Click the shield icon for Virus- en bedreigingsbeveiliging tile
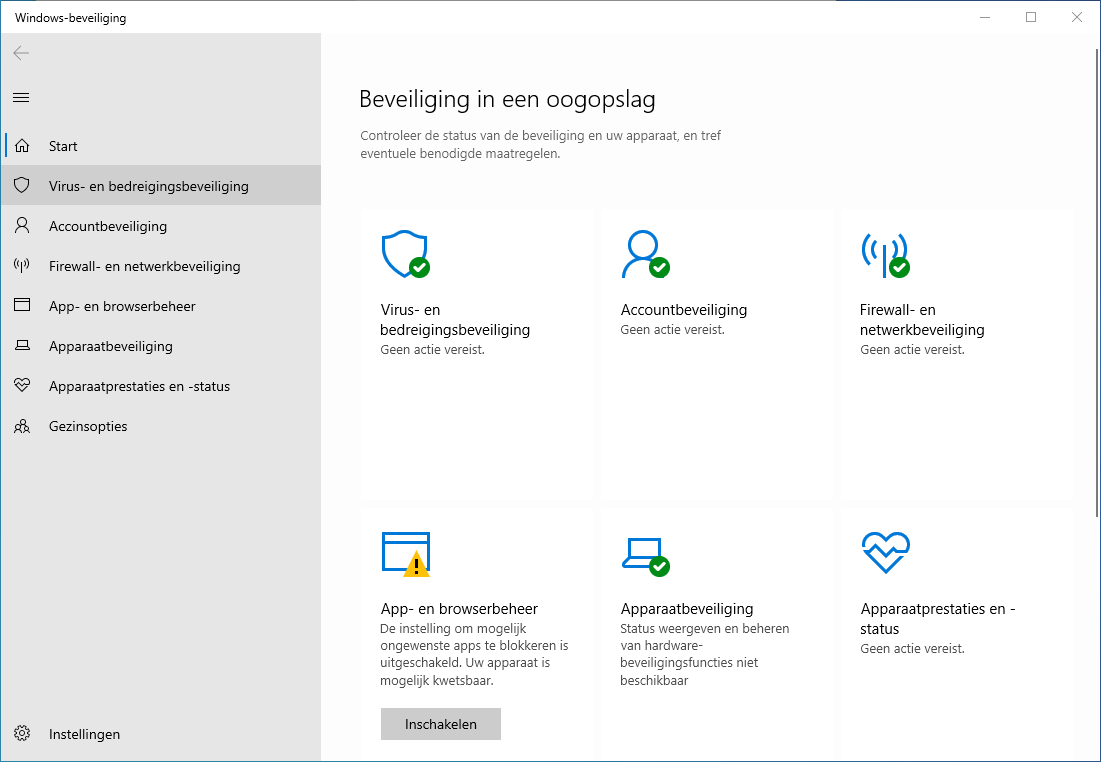Image resolution: width=1101 pixels, height=762 pixels. [405, 254]
